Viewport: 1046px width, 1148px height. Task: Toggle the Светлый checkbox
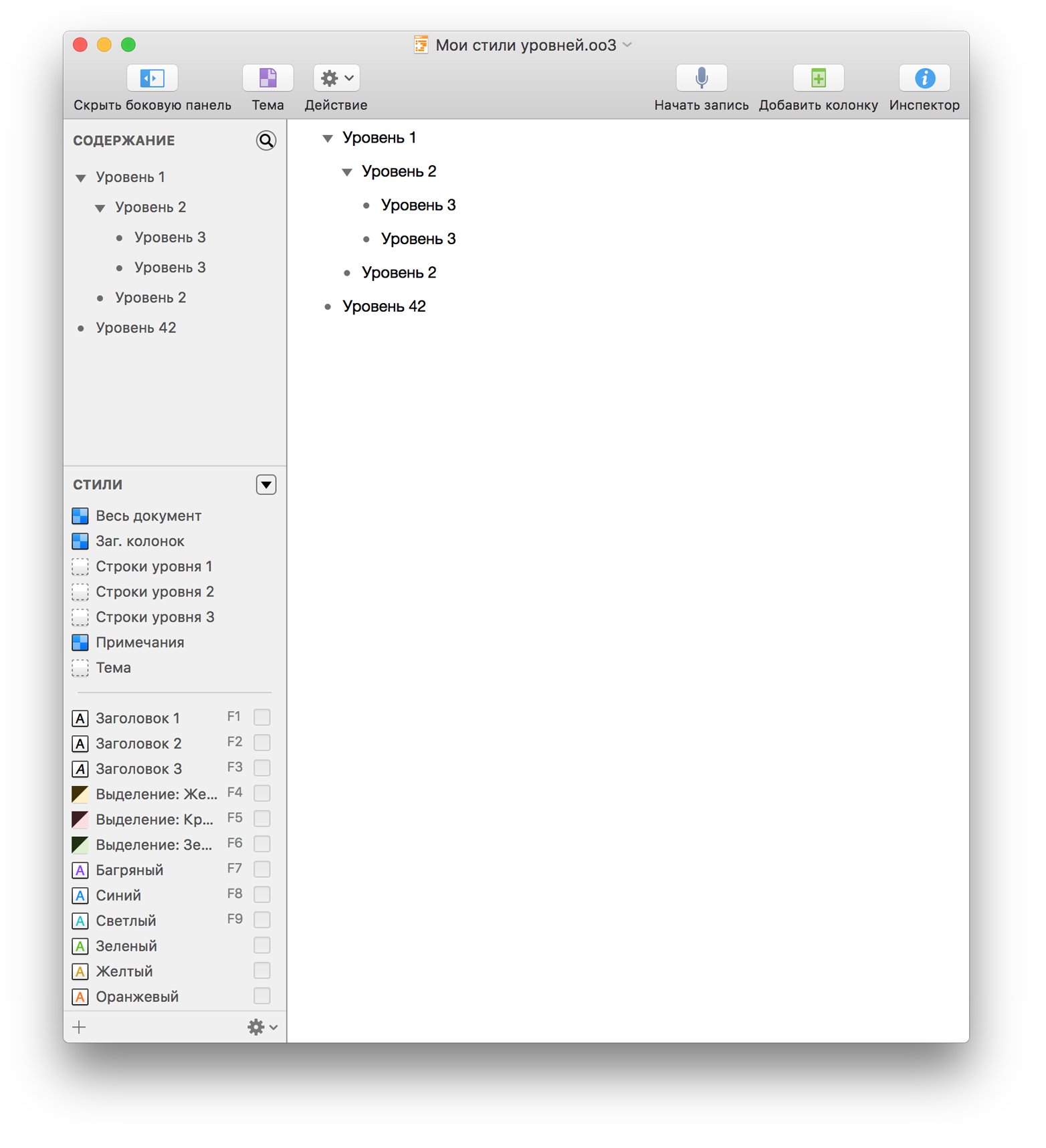tap(262, 920)
